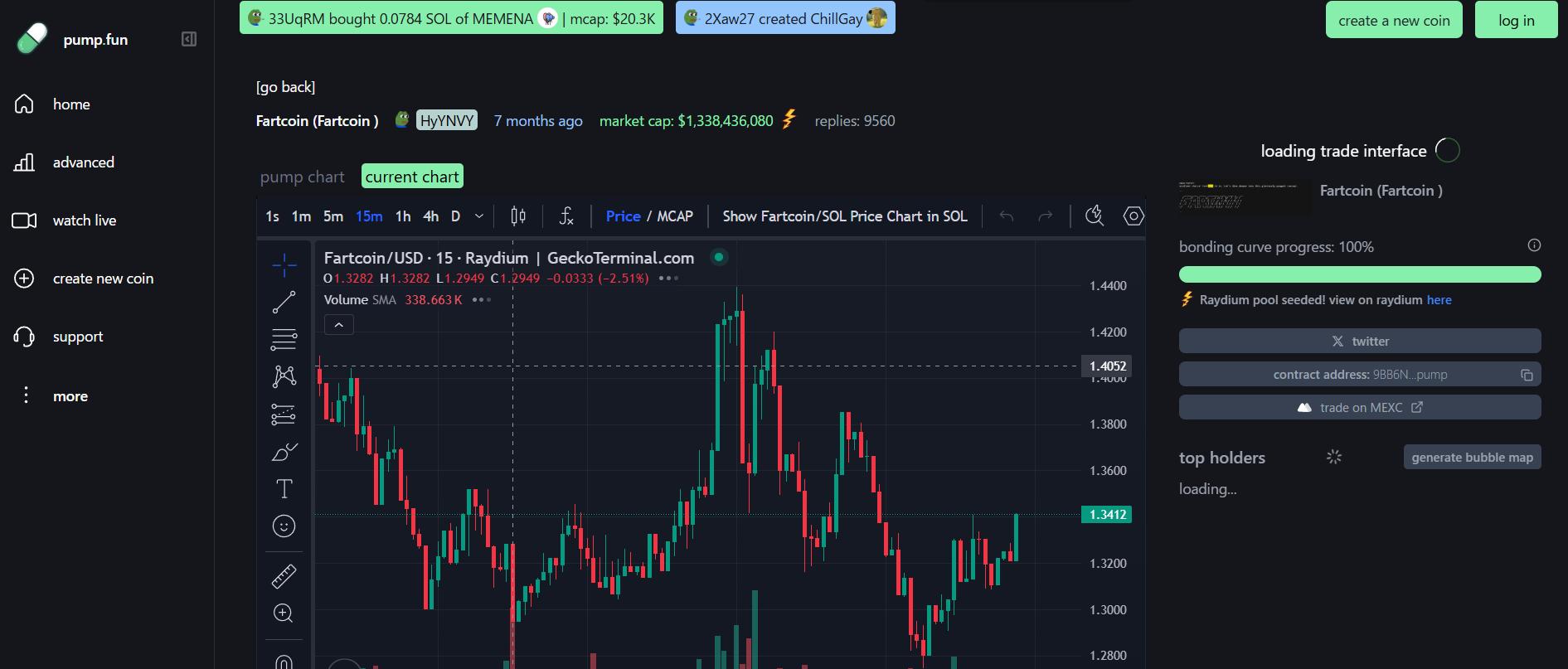
Task: Open the twitter link button
Action: pos(1360,341)
